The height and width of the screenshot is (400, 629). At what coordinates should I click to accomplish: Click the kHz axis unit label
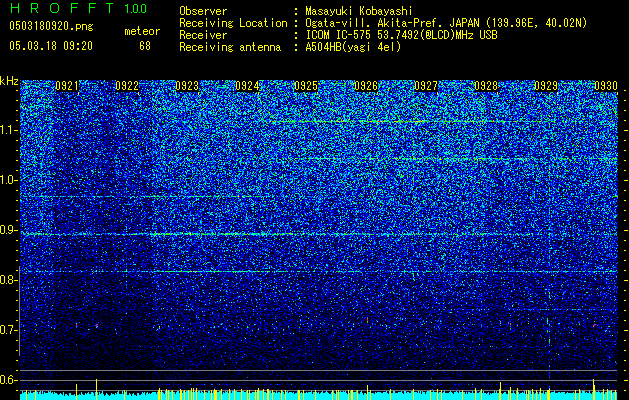point(9,81)
